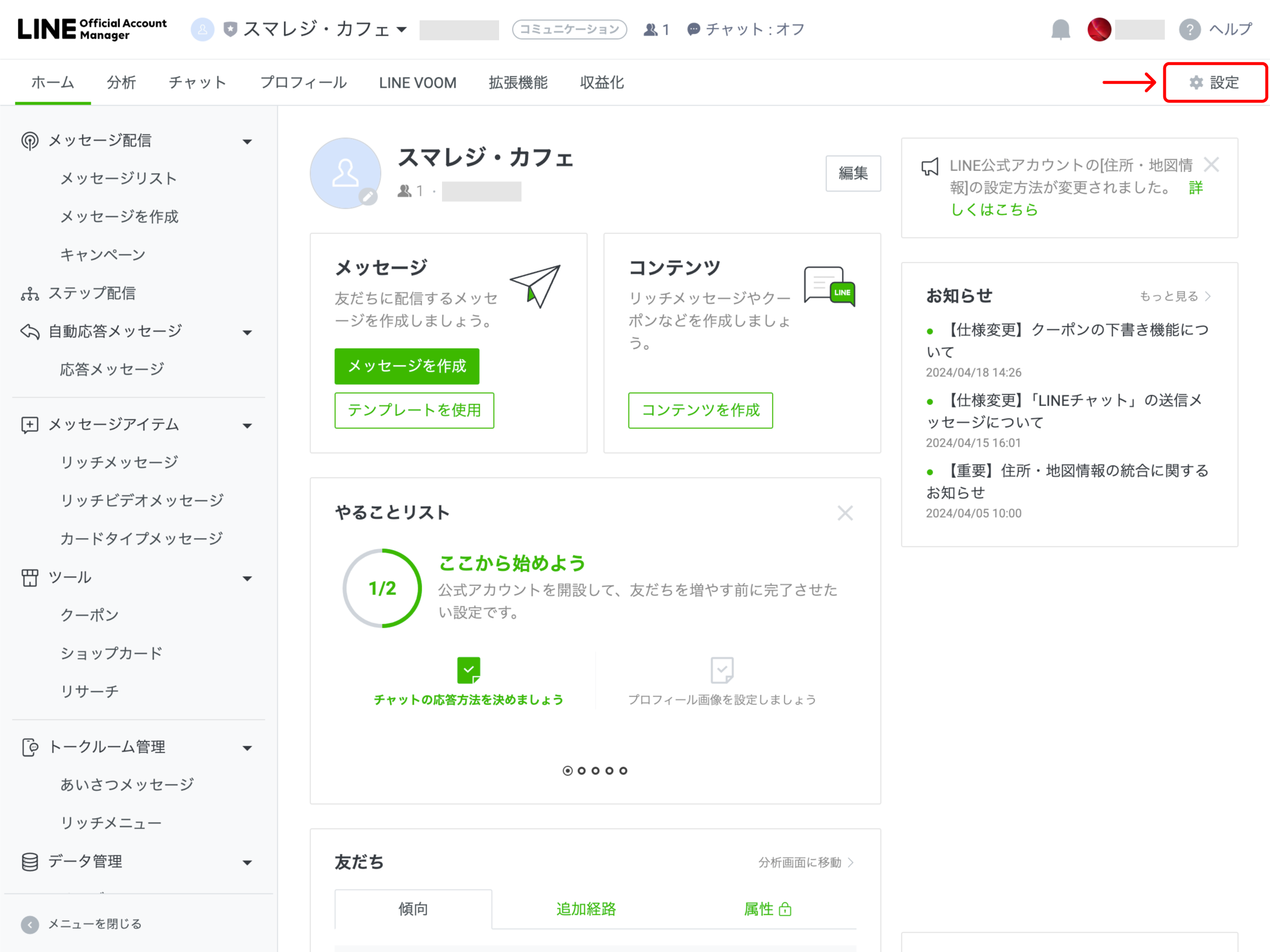Click the pencil edit icon on profile picture
The width and height of the screenshot is (1270, 952).
(368, 197)
